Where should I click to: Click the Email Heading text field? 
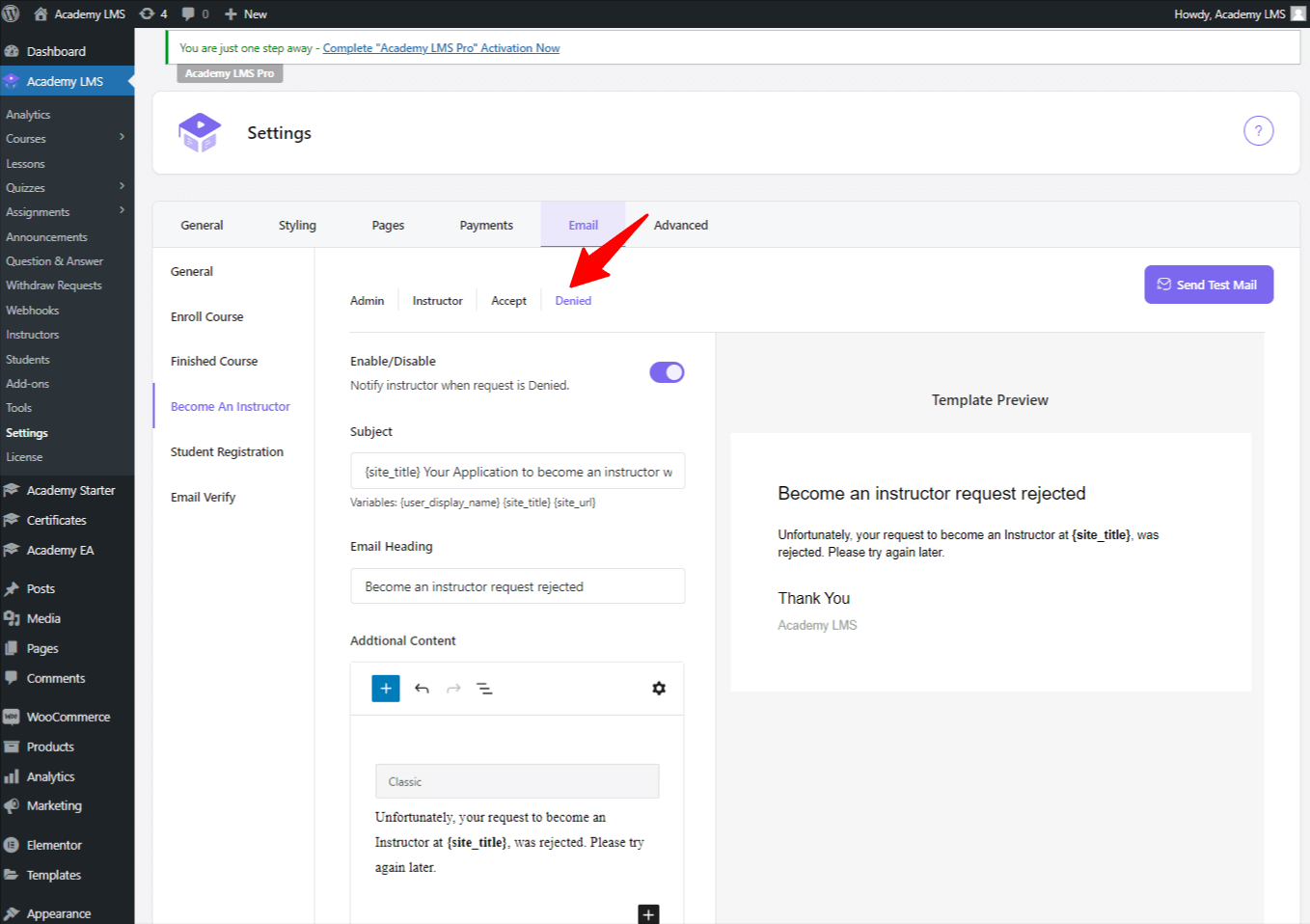tap(517, 586)
